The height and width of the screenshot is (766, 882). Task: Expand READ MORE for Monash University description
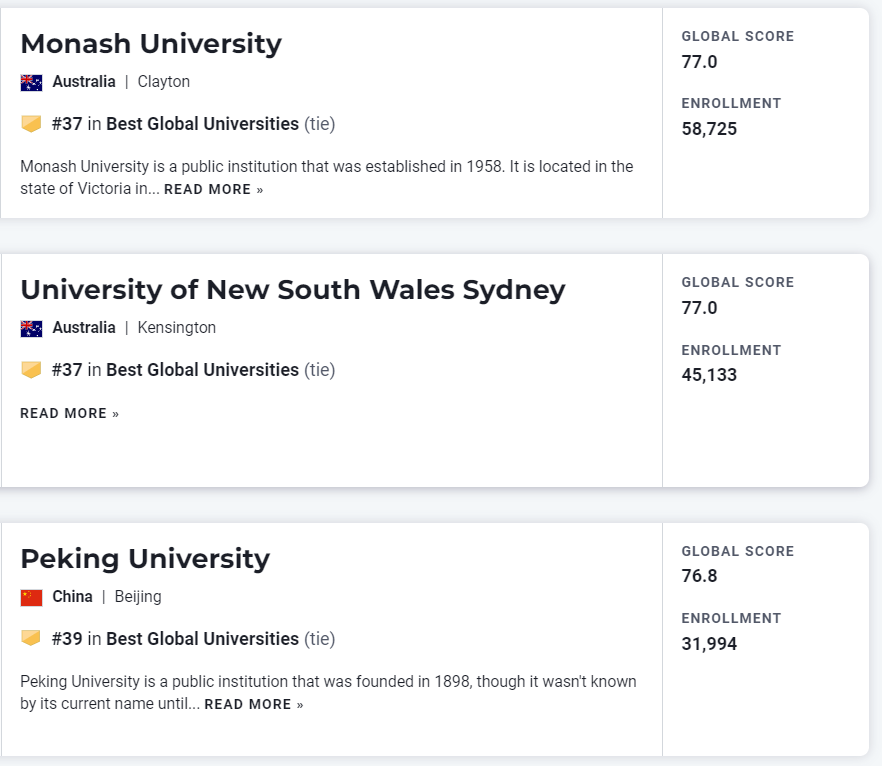pyautogui.click(x=213, y=190)
